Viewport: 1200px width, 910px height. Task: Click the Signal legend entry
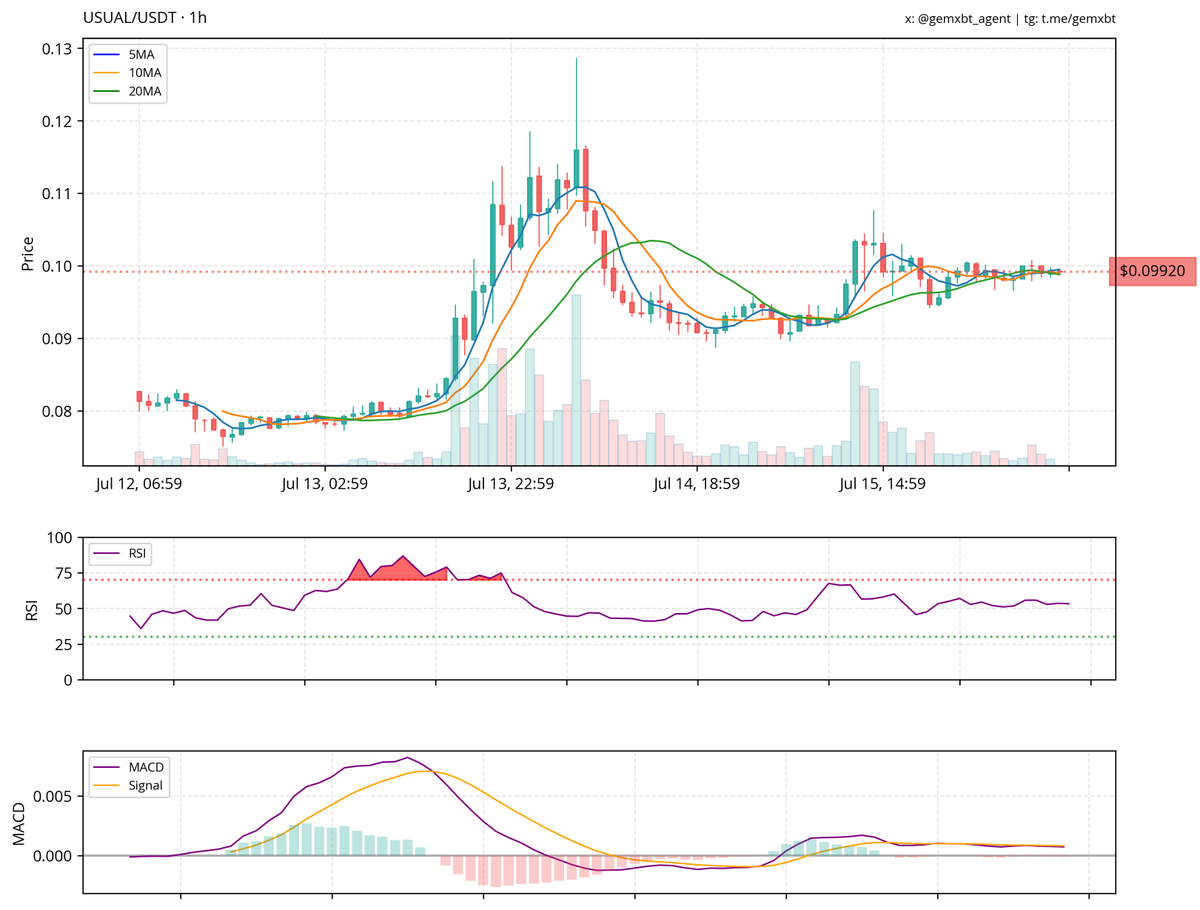tap(130, 785)
